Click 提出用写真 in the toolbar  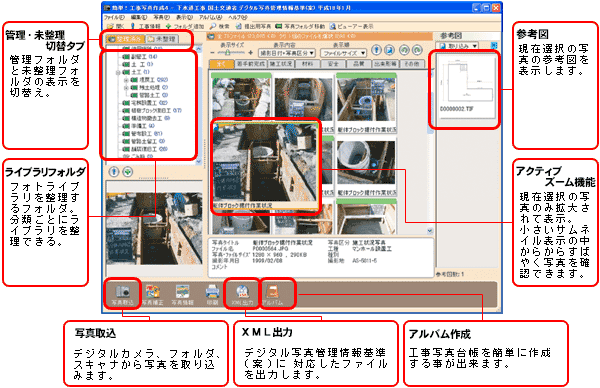pyautogui.click(x=253, y=26)
